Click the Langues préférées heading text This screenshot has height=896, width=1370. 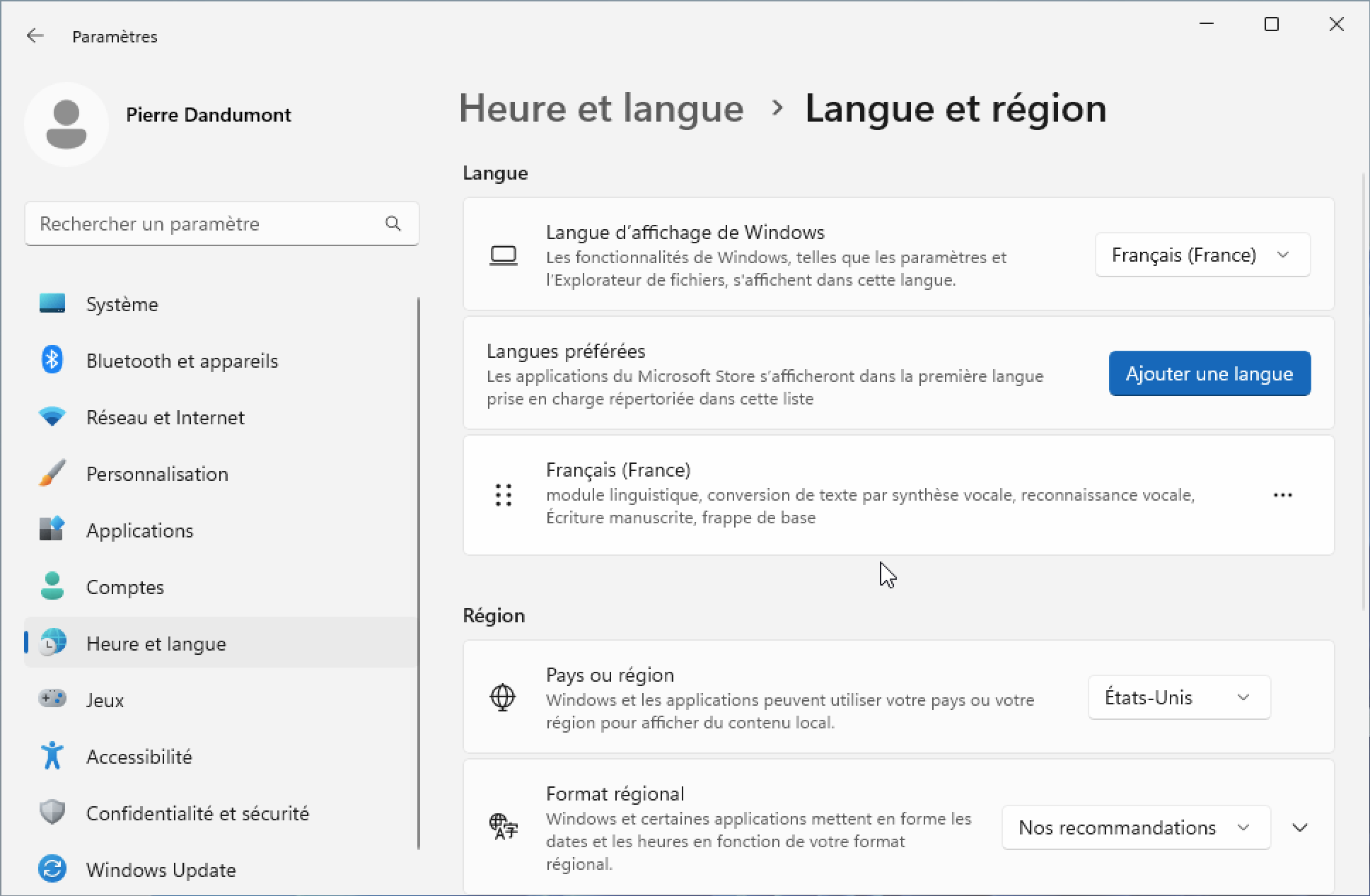click(x=566, y=351)
